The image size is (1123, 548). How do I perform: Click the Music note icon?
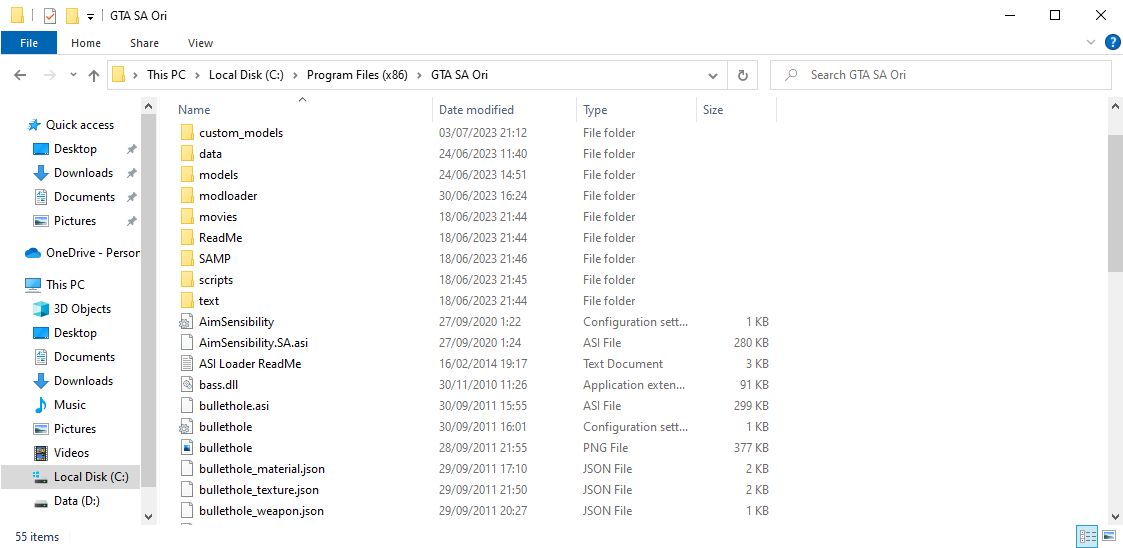(x=41, y=405)
